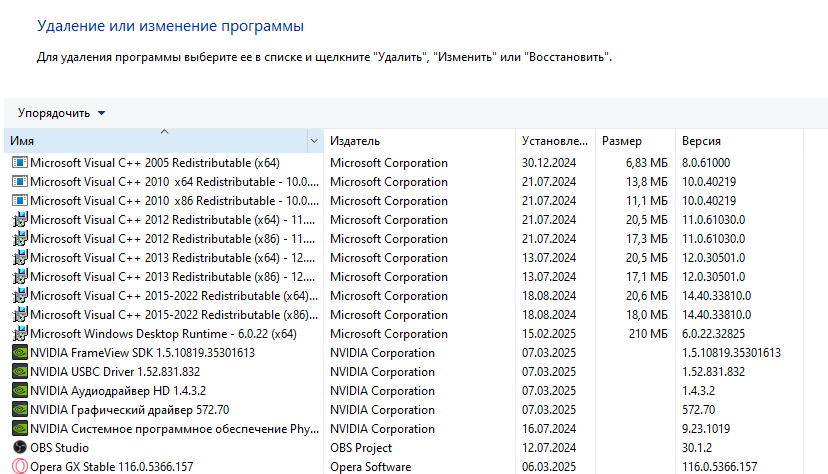This screenshot has width=828, height=474.
Task: Click the NVIDIA FrameView SDK icon
Action: tap(20, 353)
